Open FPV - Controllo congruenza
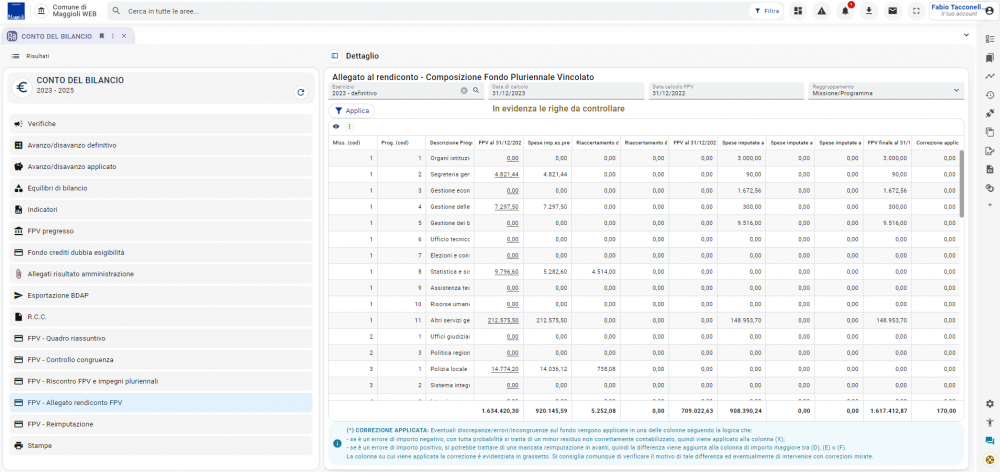 click(161, 360)
